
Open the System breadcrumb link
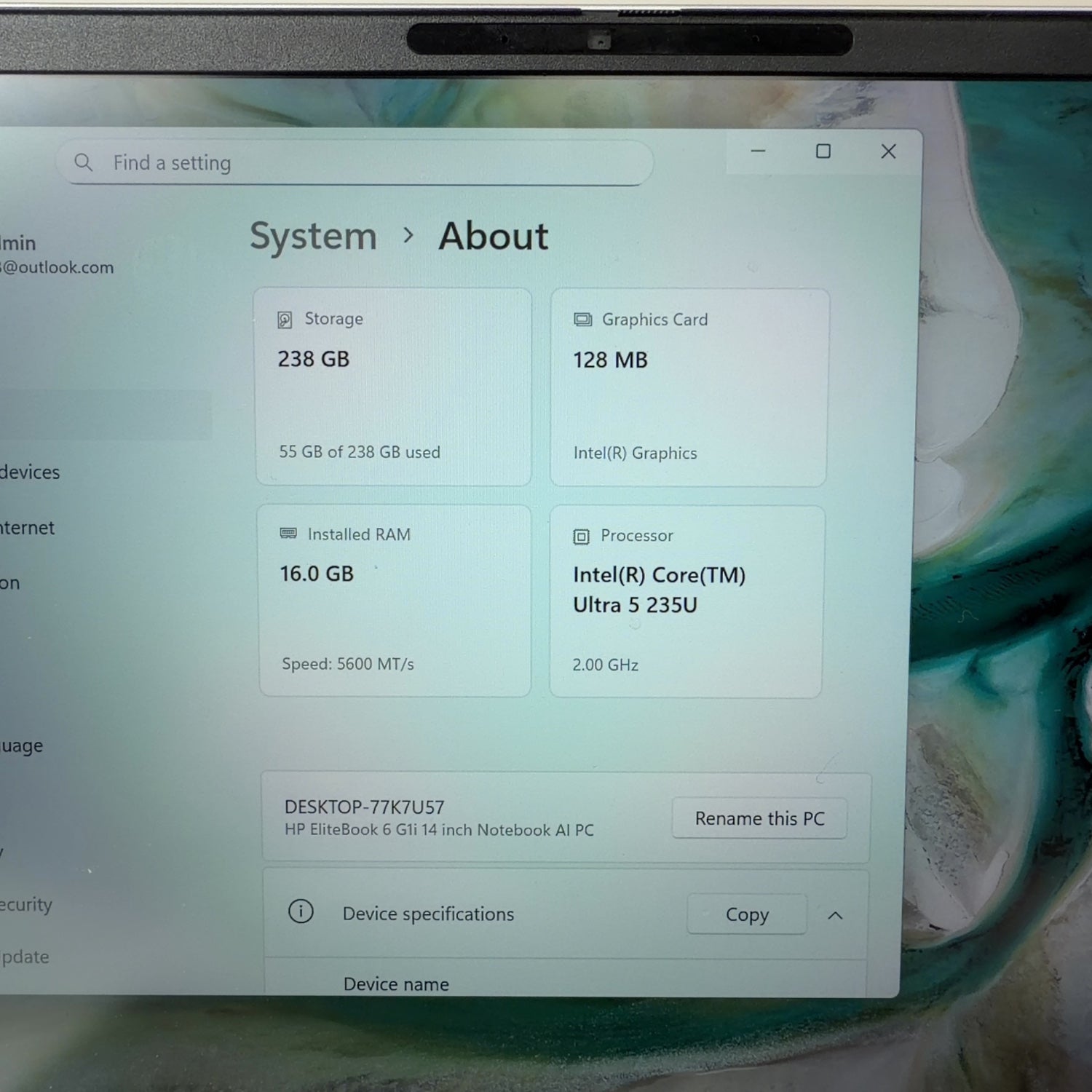pos(313,237)
